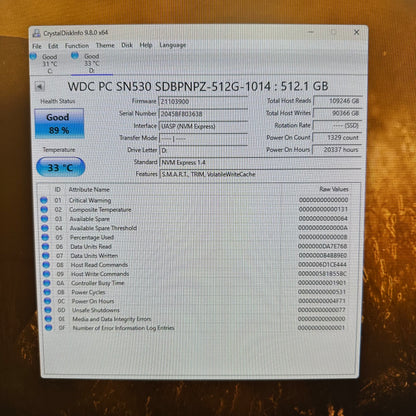This screenshot has height=416, width=416.
Task: Select the Percentage Used attribute name
Action: (92, 237)
